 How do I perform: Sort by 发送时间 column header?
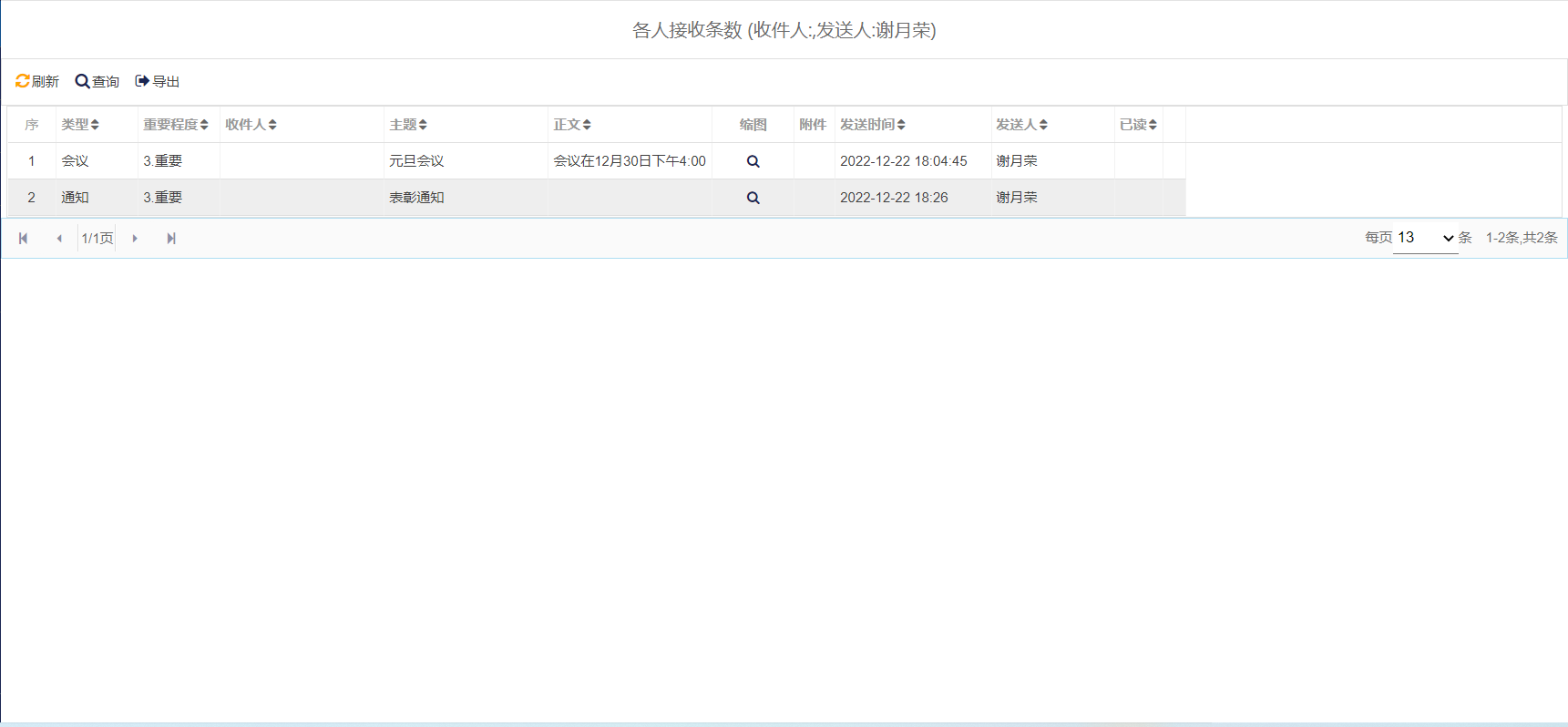coord(873,125)
